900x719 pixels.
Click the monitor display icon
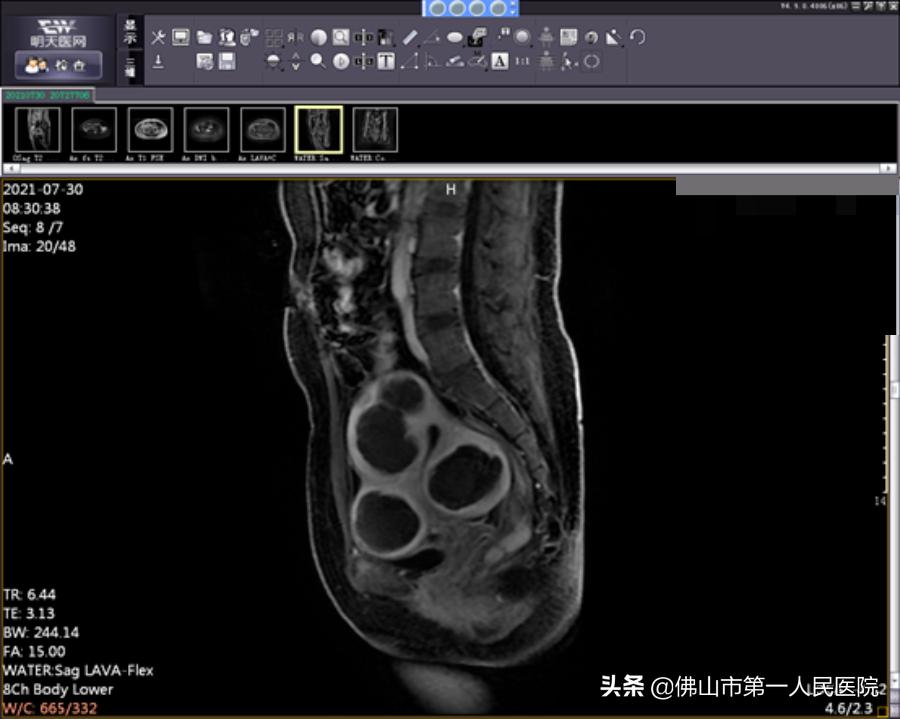[181, 38]
